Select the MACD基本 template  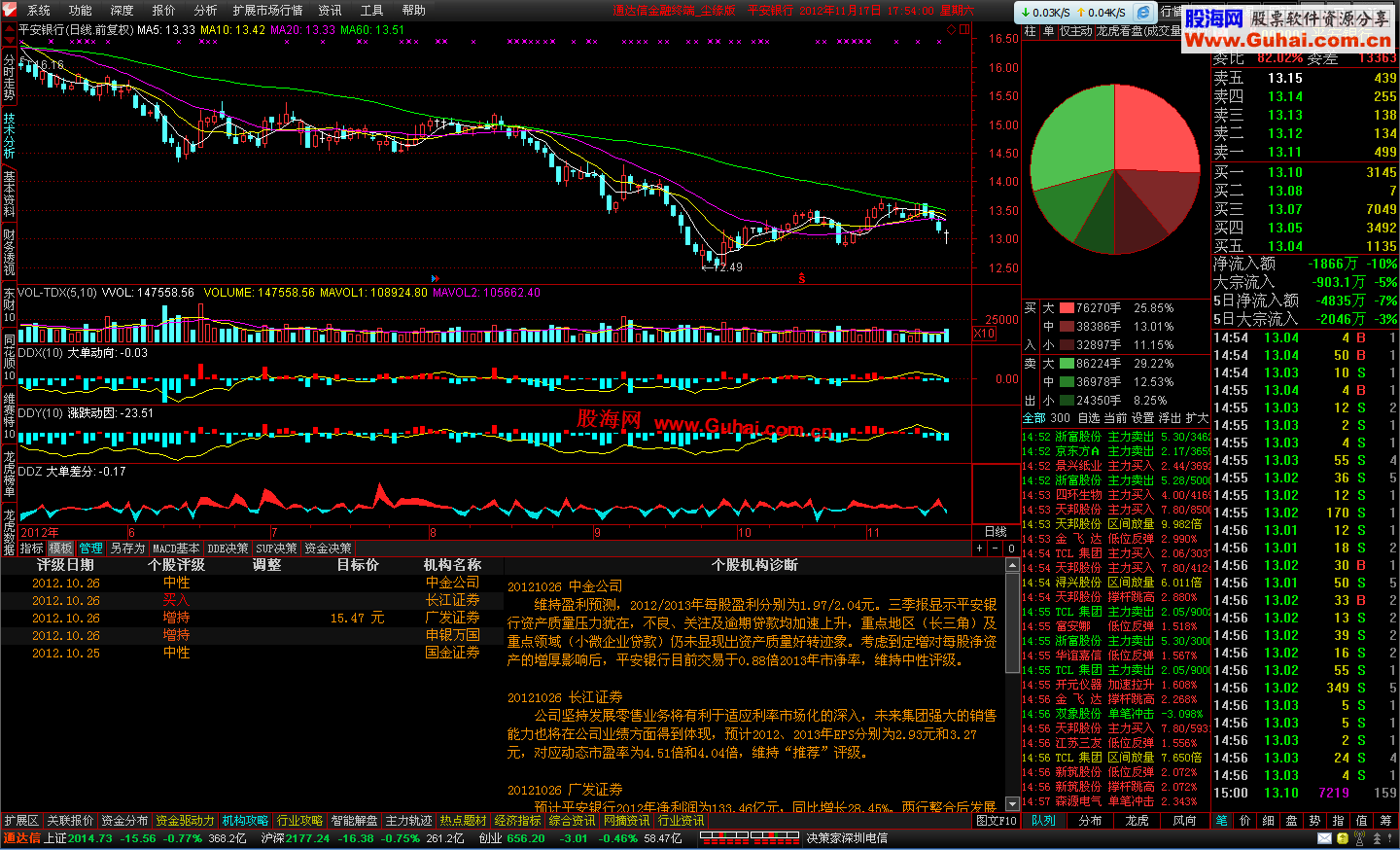click(x=176, y=549)
